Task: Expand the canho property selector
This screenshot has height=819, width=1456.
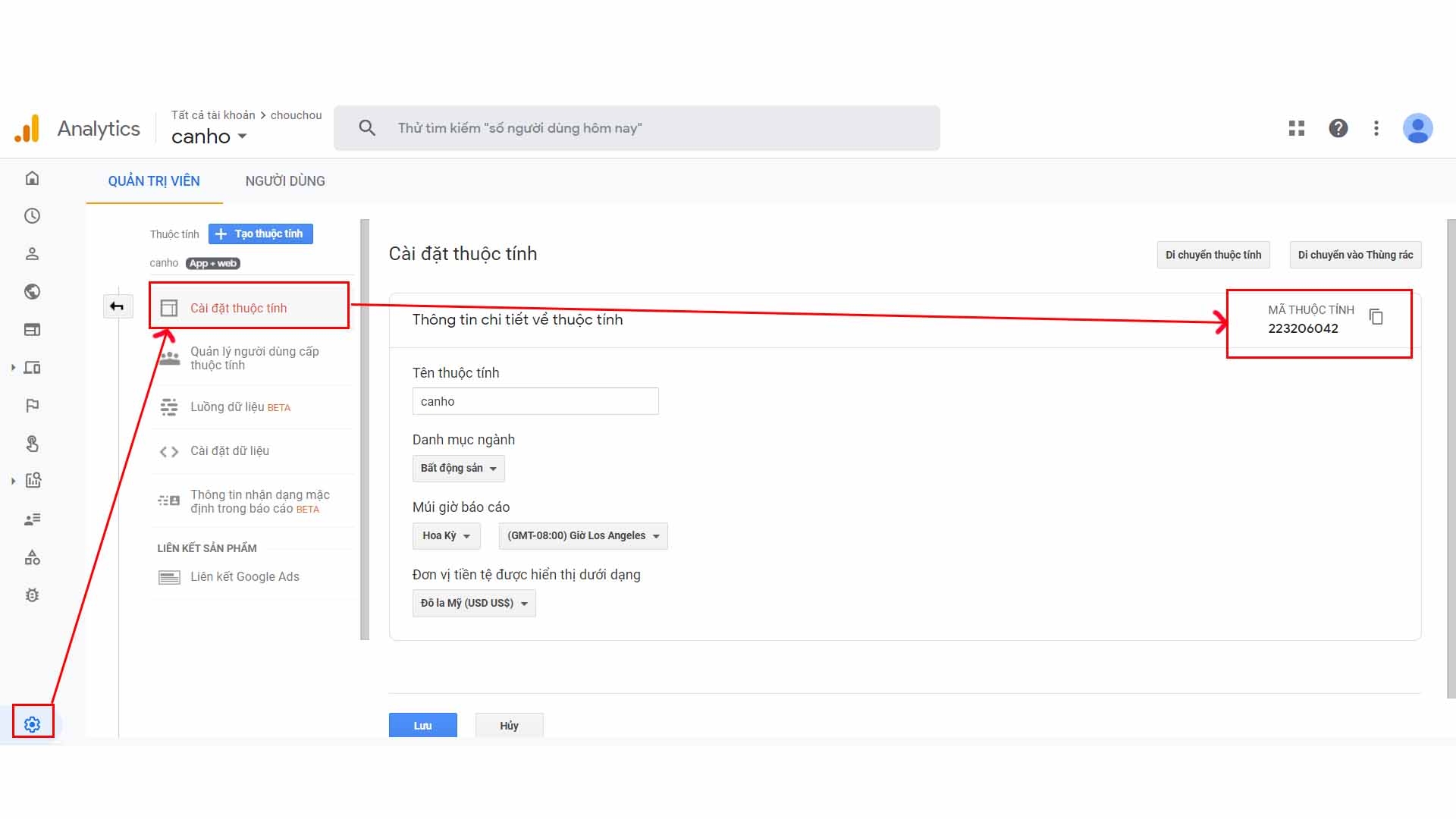Action: pyautogui.click(x=209, y=136)
